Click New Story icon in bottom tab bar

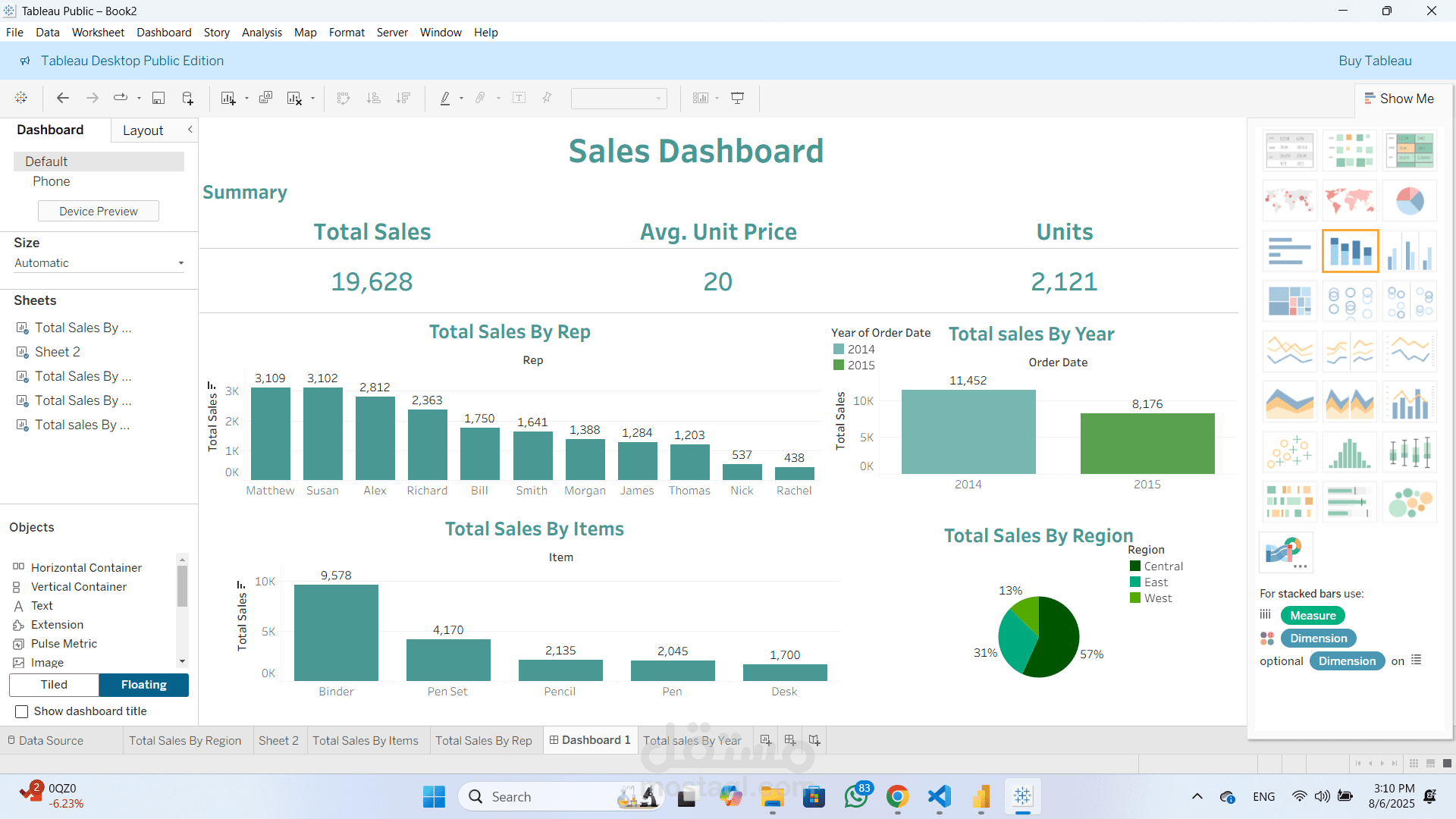[x=814, y=740]
